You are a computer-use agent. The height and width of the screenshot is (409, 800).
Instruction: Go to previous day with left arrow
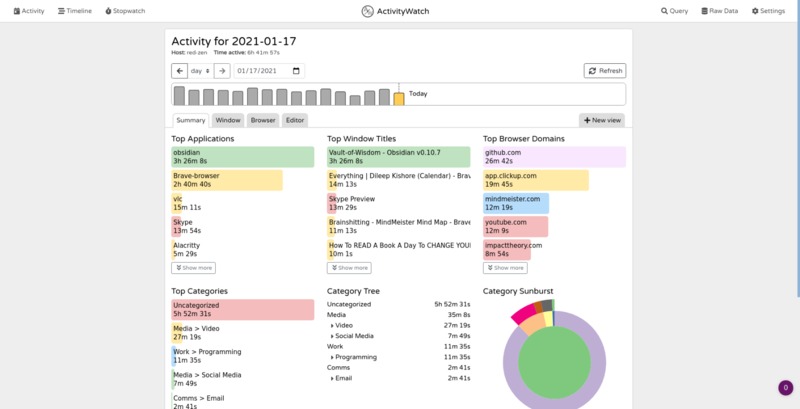[x=180, y=71]
